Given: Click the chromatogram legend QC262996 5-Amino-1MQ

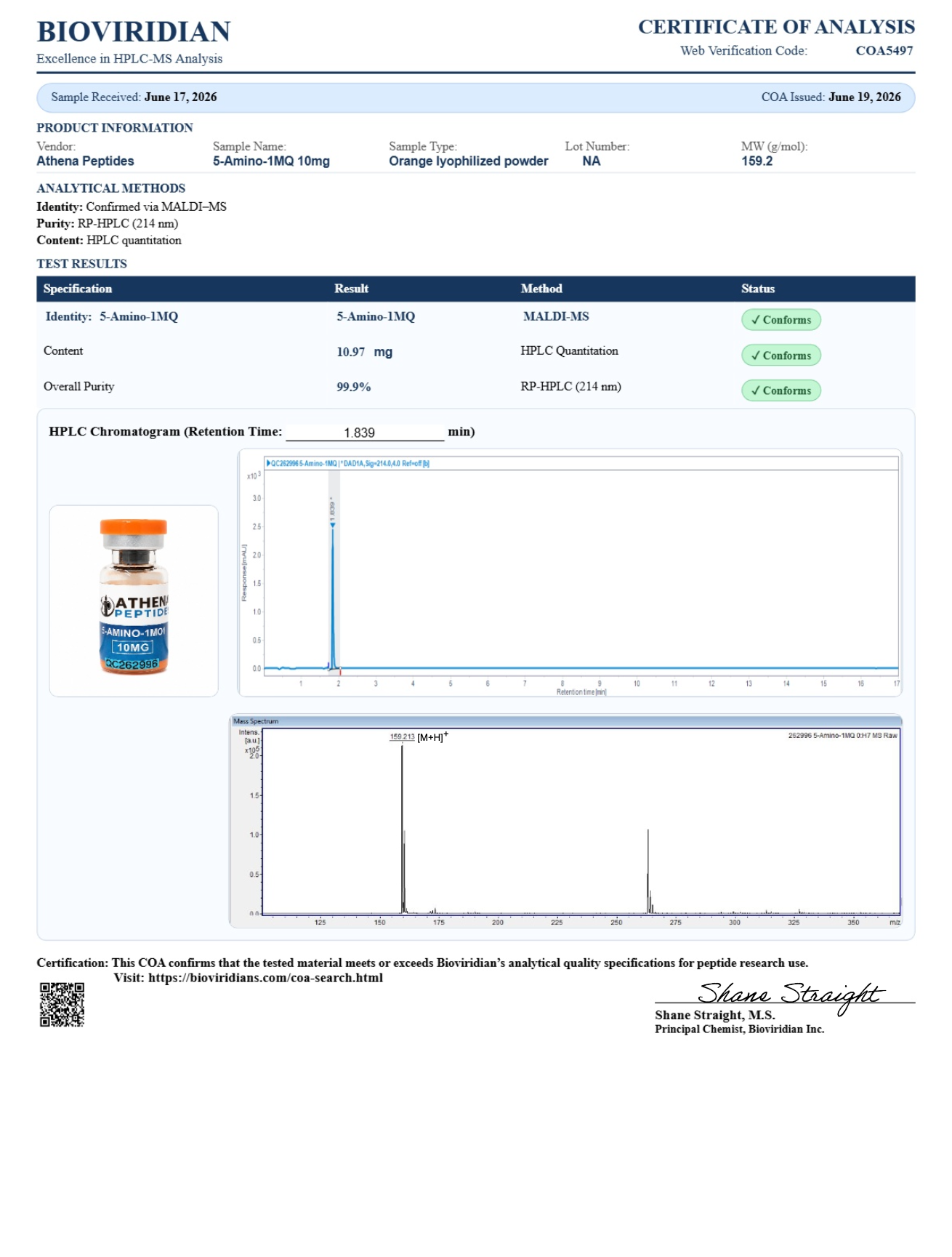Looking at the screenshot, I should [348, 463].
